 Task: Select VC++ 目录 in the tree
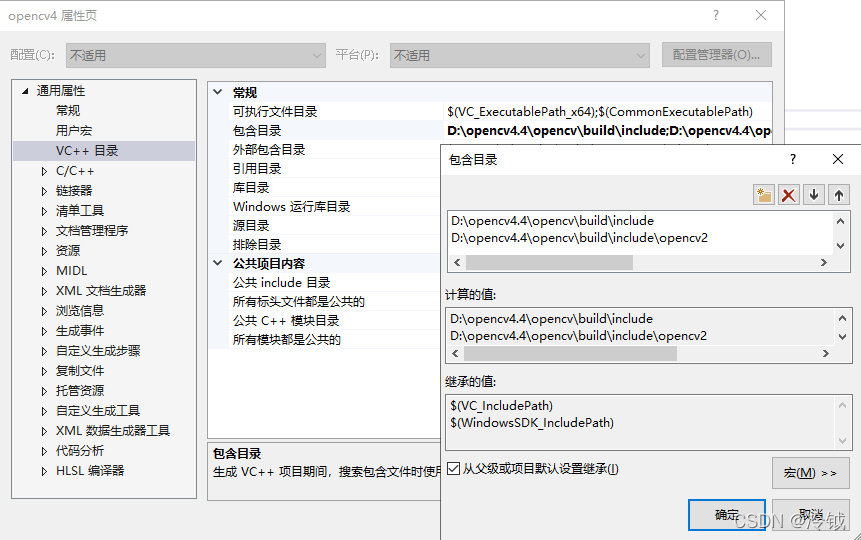87,151
